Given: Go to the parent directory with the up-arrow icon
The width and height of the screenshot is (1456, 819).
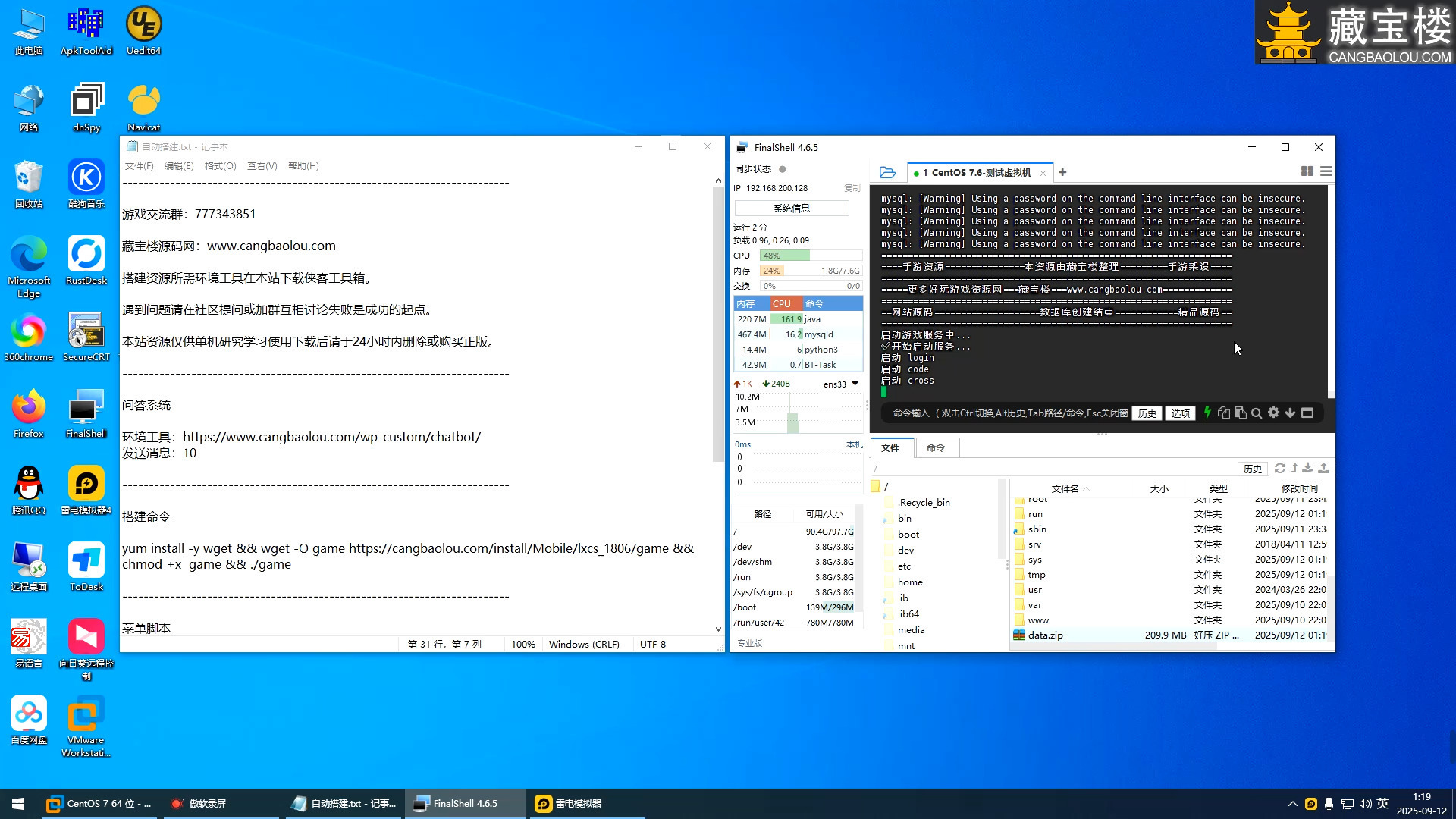Looking at the screenshot, I should point(1294,468).
